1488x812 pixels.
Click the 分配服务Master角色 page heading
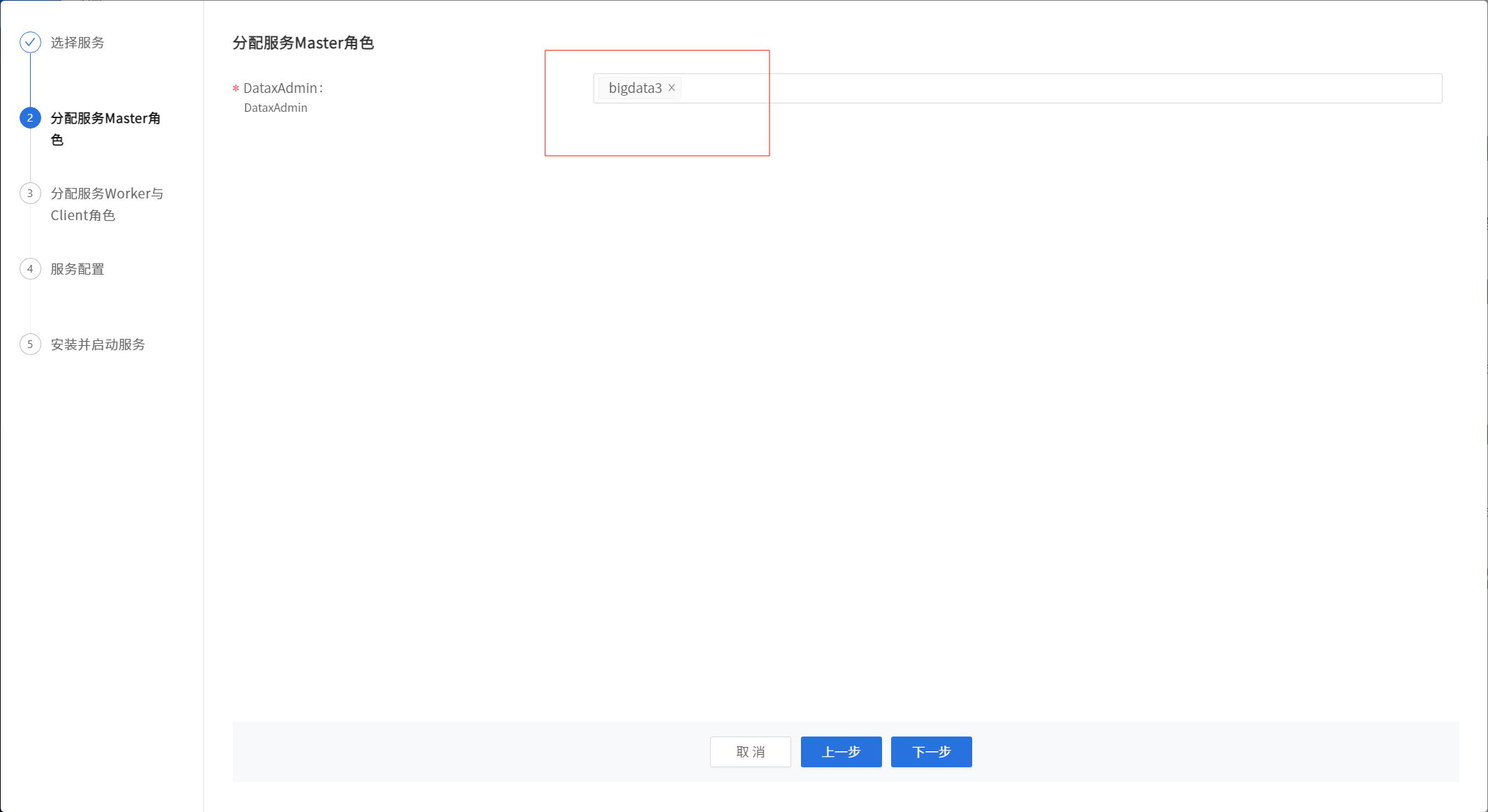point(303,43)
